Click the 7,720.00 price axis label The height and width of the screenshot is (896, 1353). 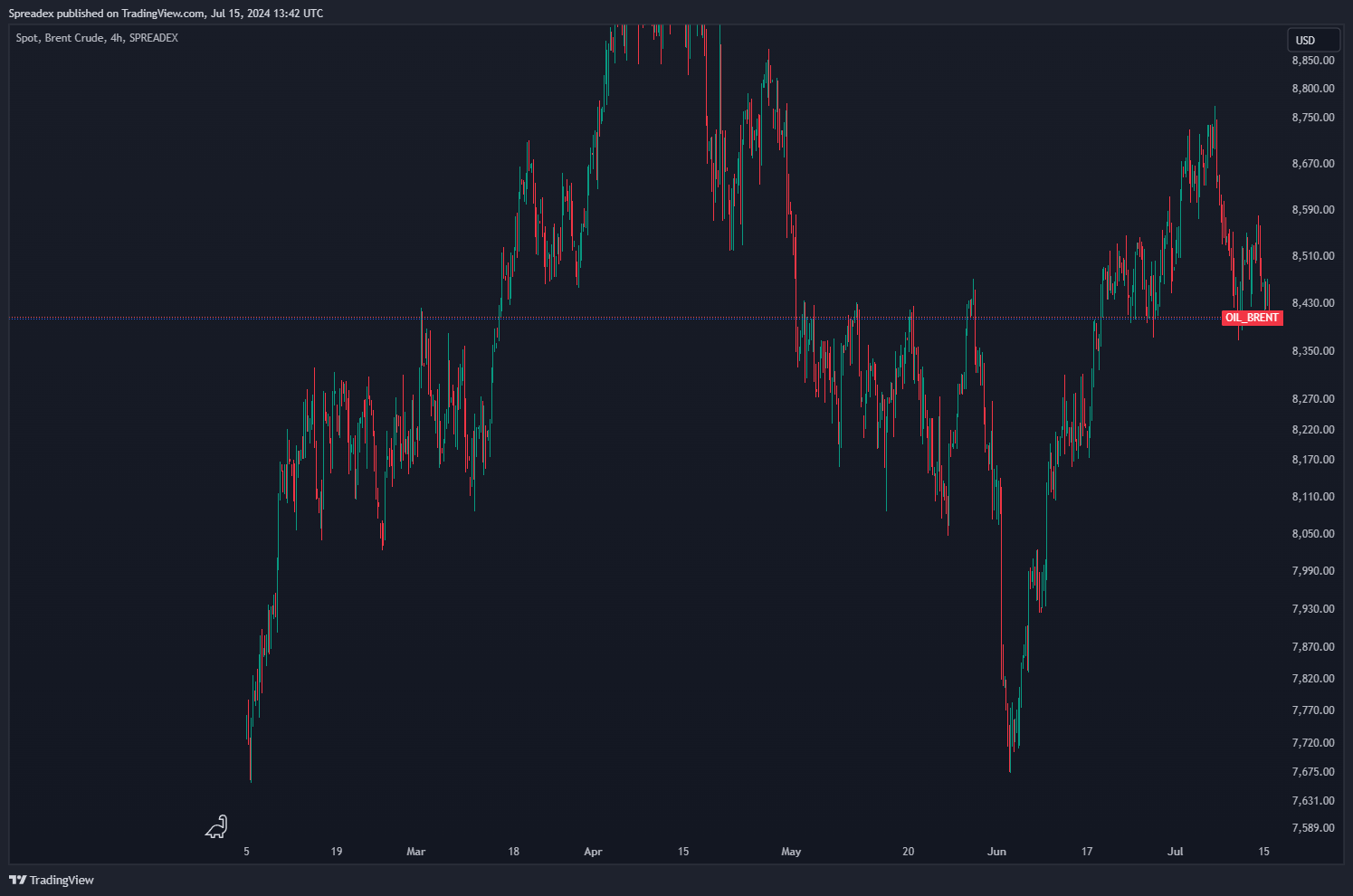[1313, 743]
